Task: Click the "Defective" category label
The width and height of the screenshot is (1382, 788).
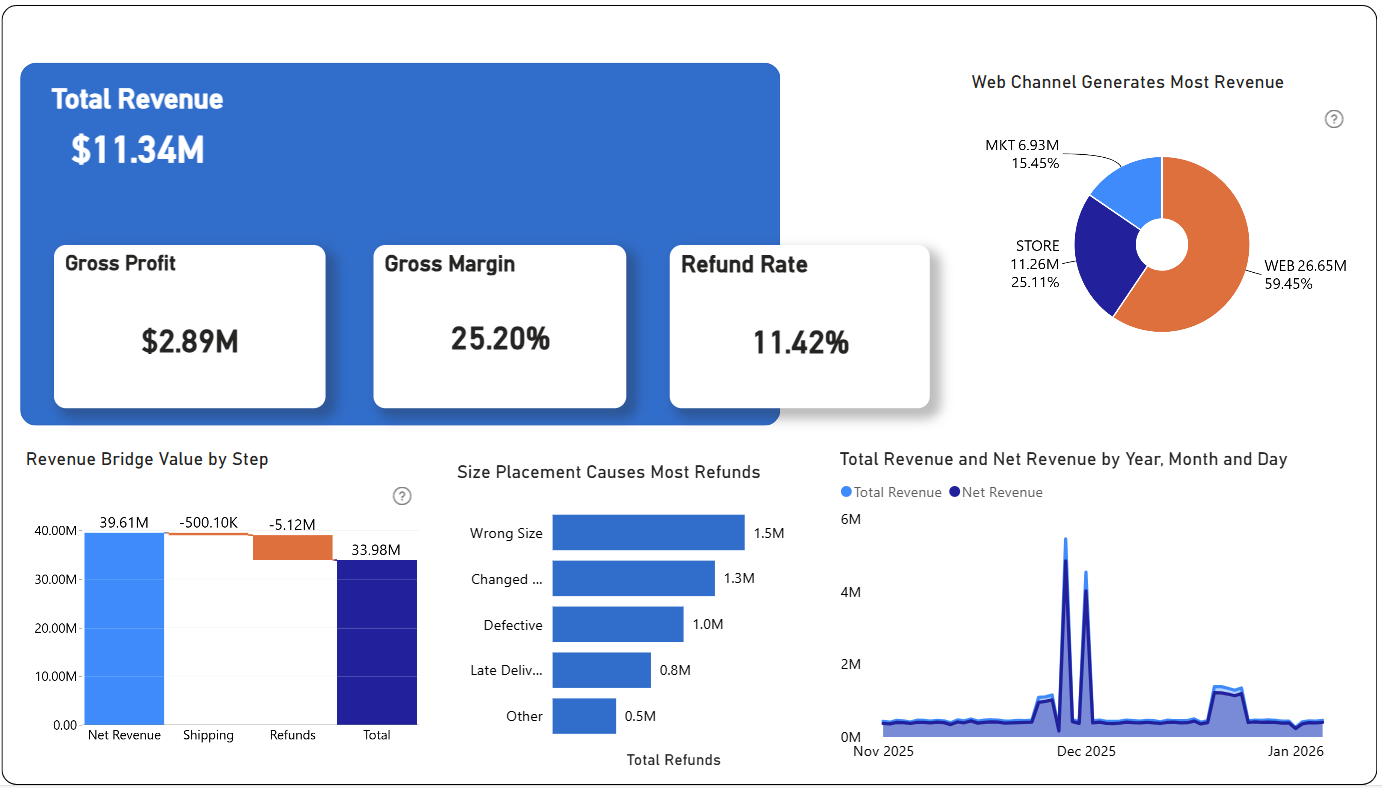Action: coord(513,625)
